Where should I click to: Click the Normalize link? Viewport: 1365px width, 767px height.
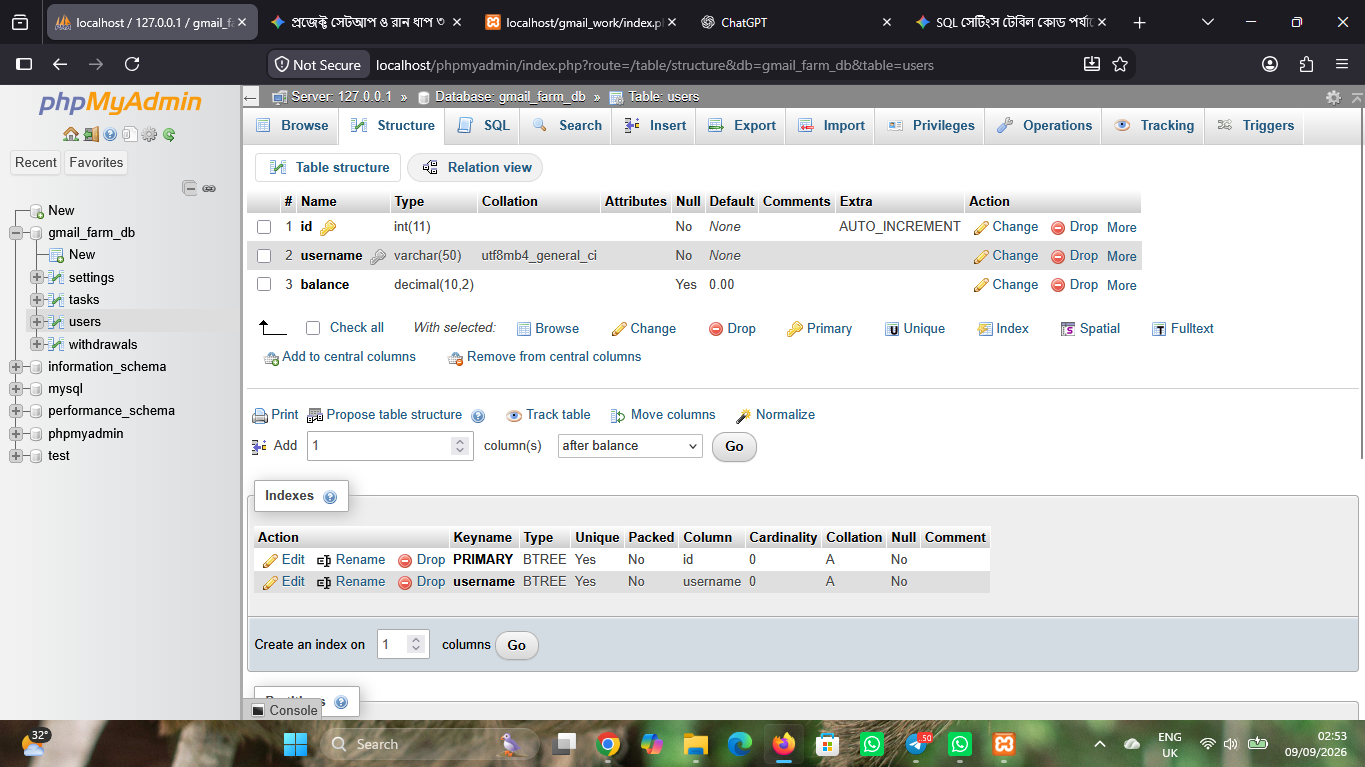776,415
